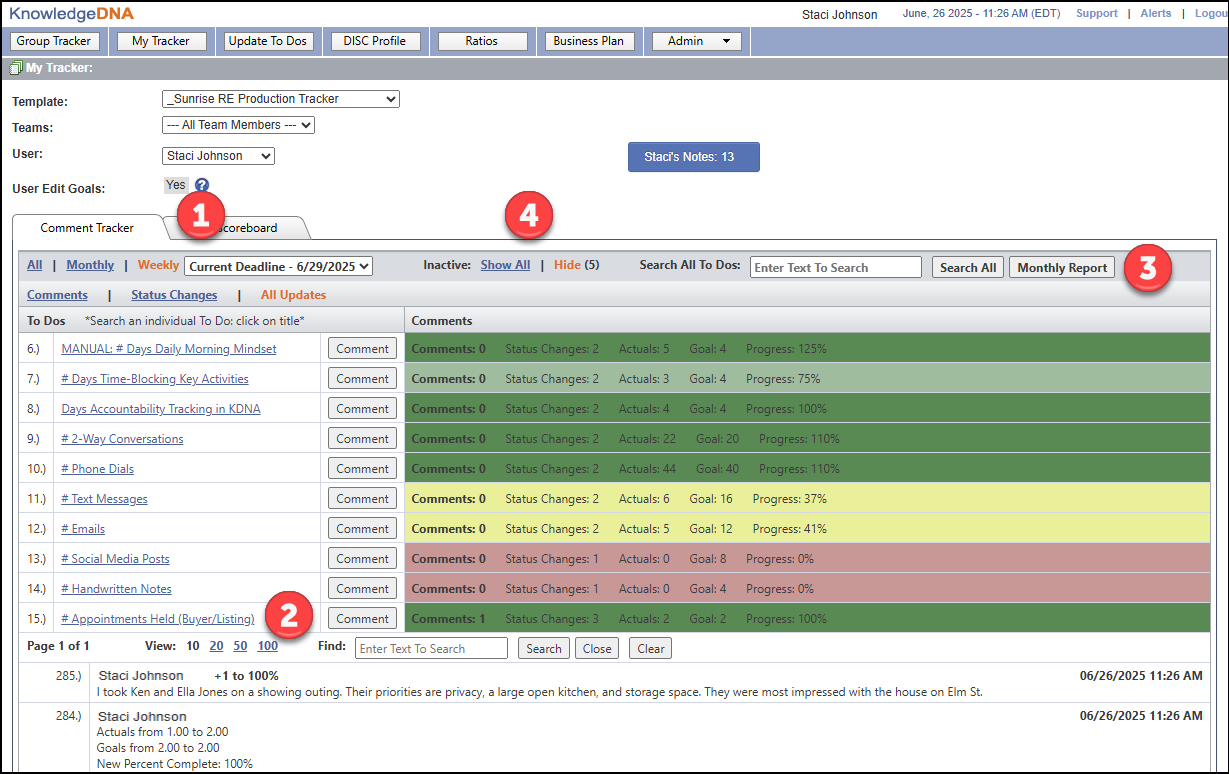Open the # Phone Dials To Do link
1229x774 pixels.
tap(97, 469)
